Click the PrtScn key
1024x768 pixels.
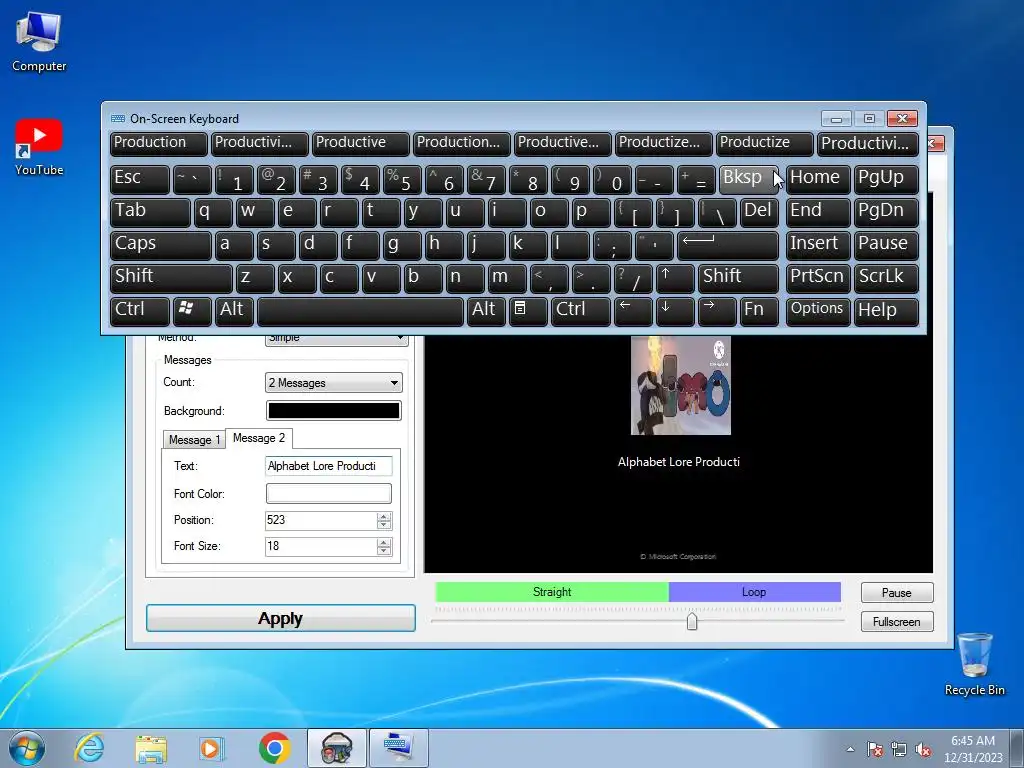click(x=818, y=278)
